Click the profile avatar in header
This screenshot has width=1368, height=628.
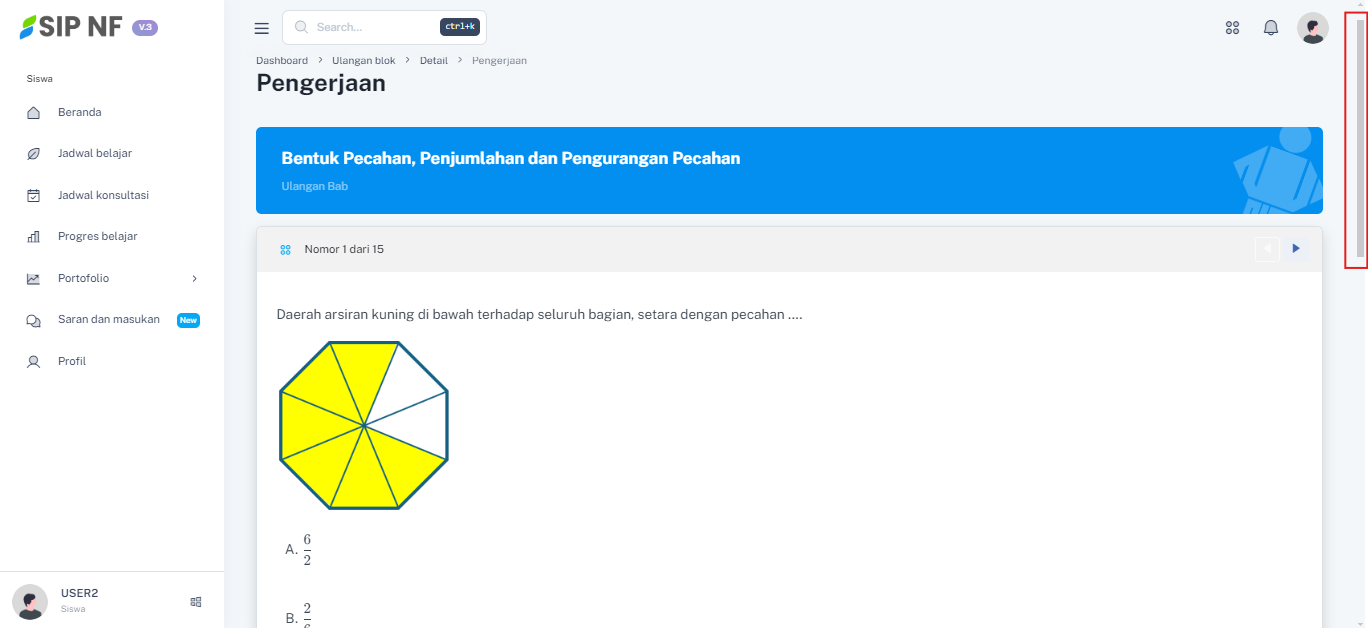(x=1312, y=28)
